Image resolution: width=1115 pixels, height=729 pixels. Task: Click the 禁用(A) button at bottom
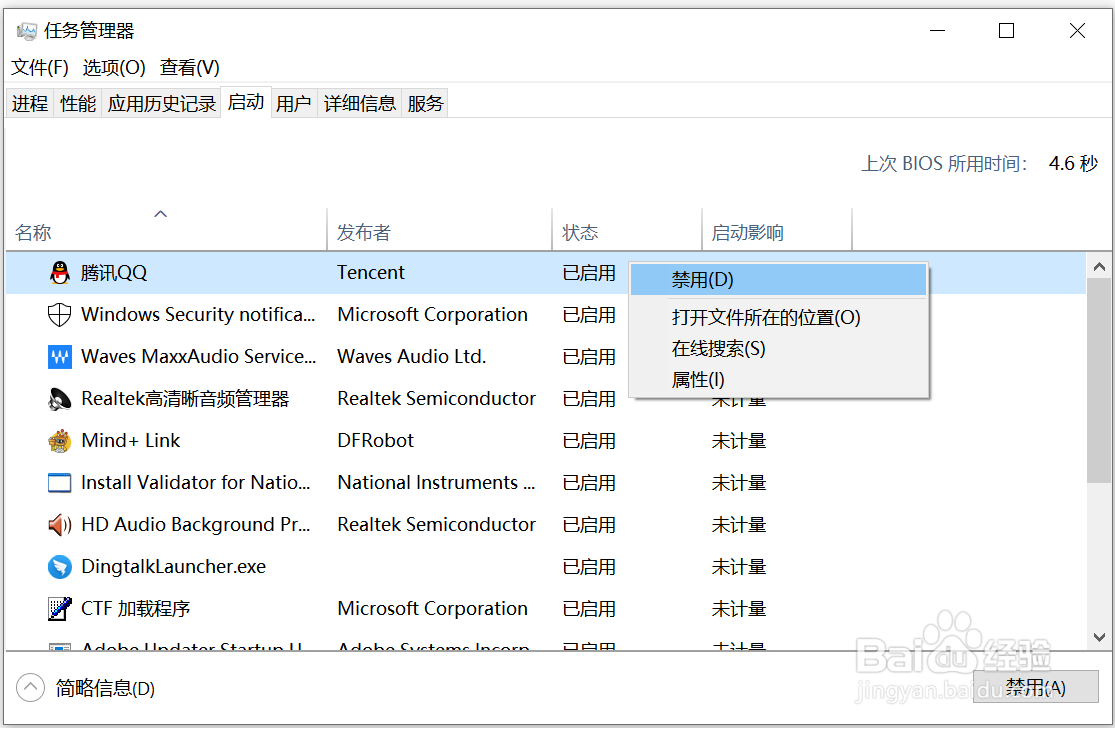click(1035, 687)
